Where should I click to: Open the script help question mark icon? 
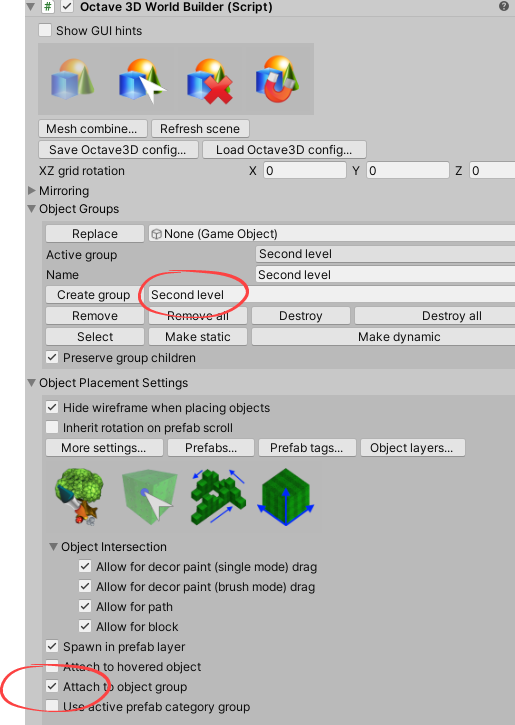coord(504,6)
